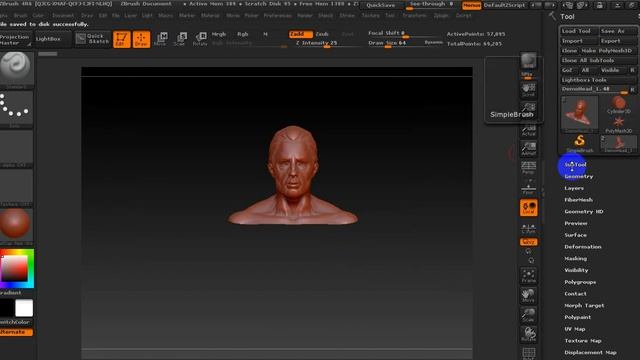Expand the Visibility section
Viewport: 640px width, 360px height.
(576, 270)
